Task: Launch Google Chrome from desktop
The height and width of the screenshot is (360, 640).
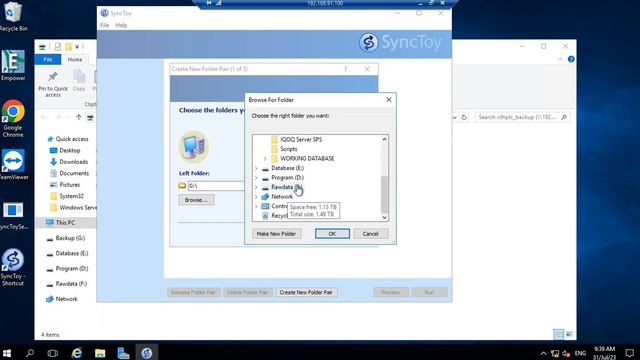Action: point(13,118)
